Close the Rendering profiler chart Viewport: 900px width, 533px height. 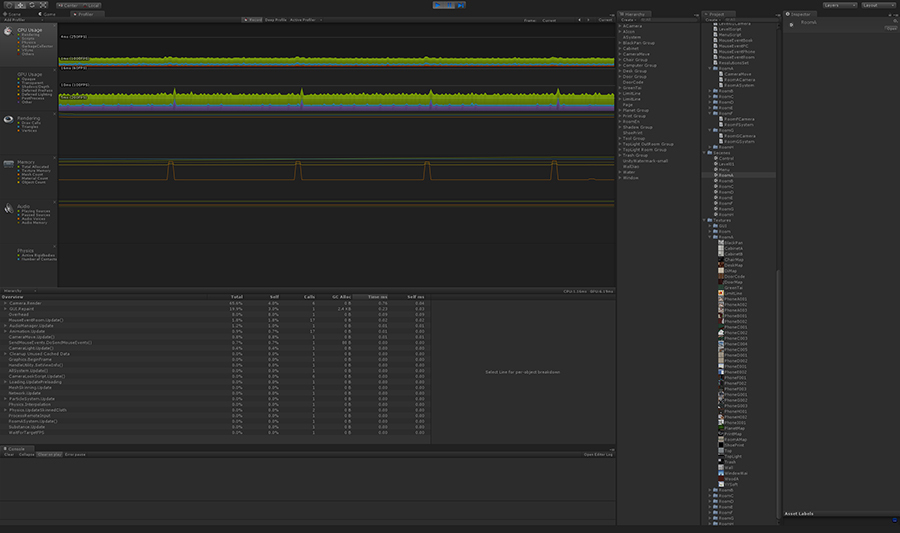(55, 114)
